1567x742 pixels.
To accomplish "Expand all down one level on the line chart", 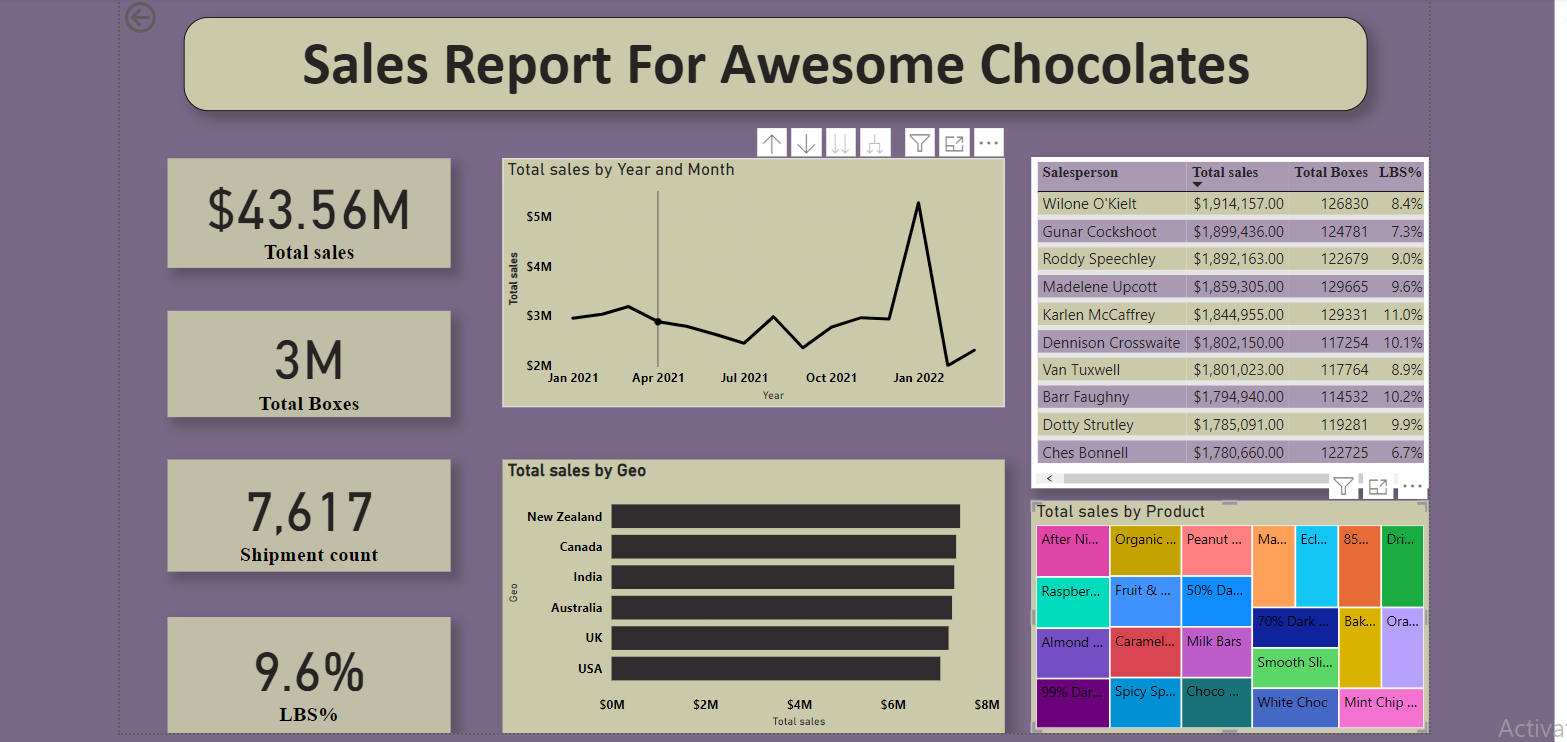I will (874, 142).
